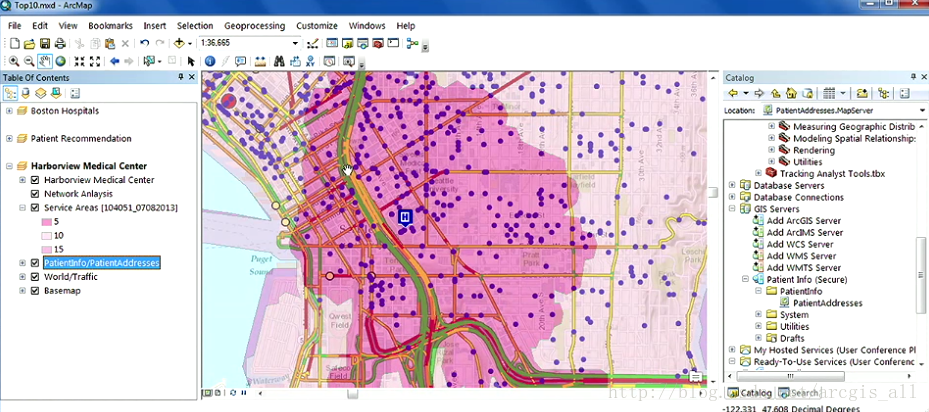Expand the Boston Hospitals group
This screenshot has height=412, width=929.
tap(9, 111)
